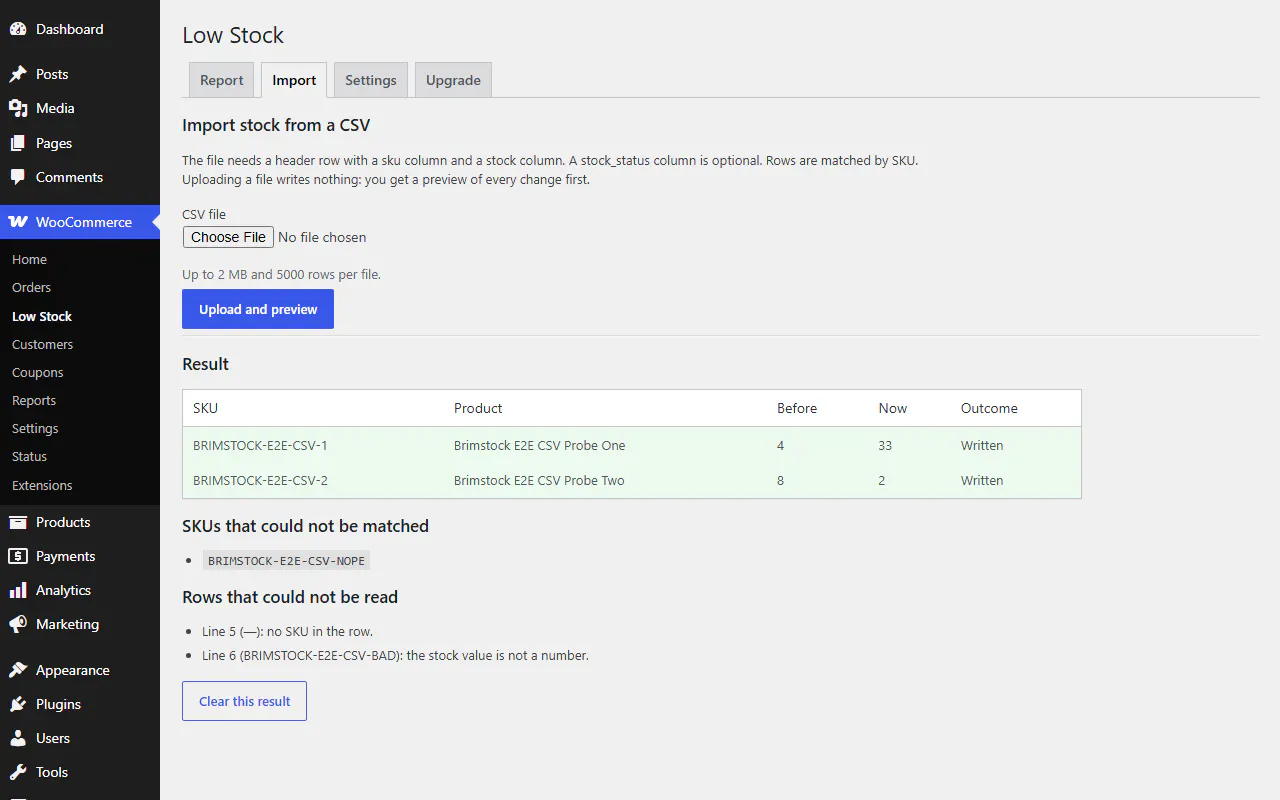1280x800 pixels.
Task: Open WooCommerce Home submenu link
Action: (x=29, y=259)
